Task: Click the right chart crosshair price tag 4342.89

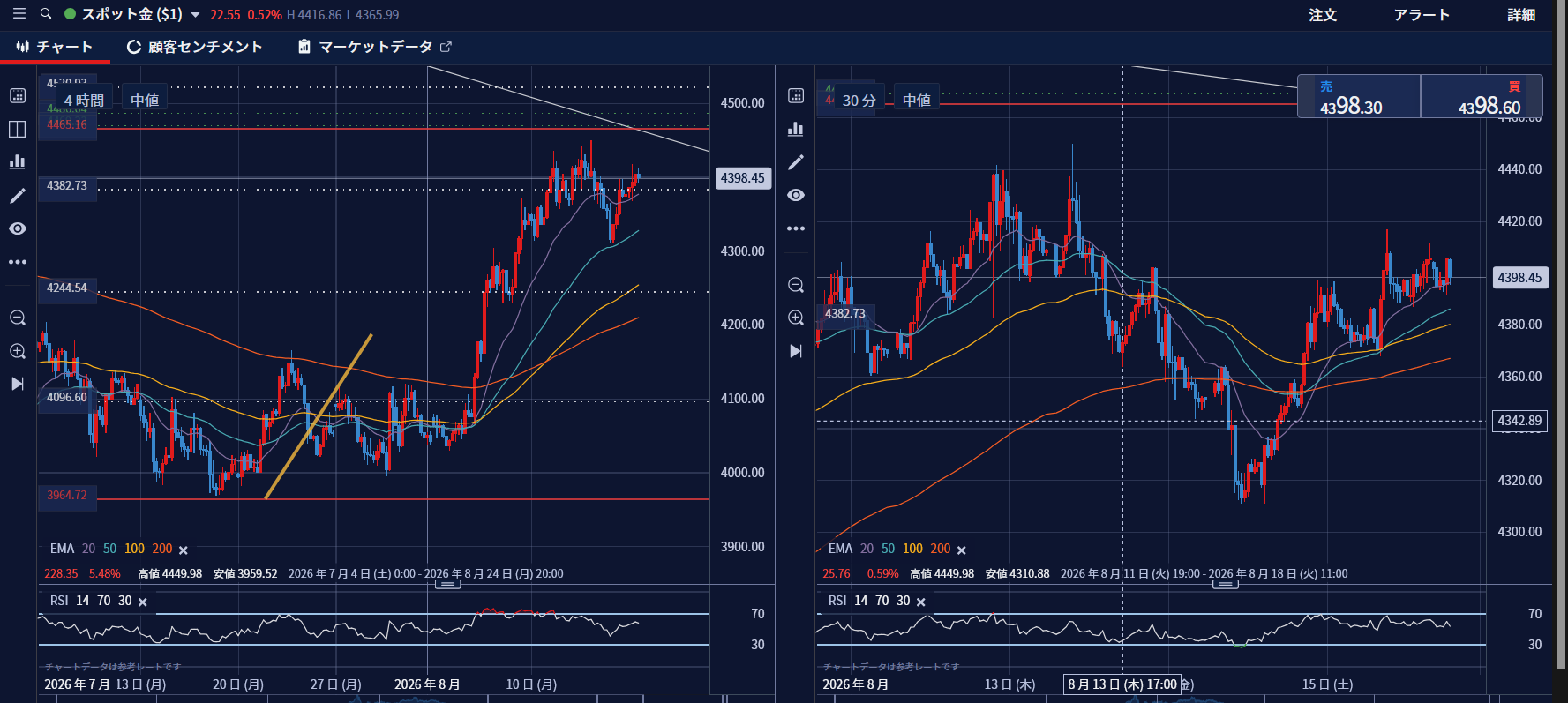Action: (x=1519, y=421)
